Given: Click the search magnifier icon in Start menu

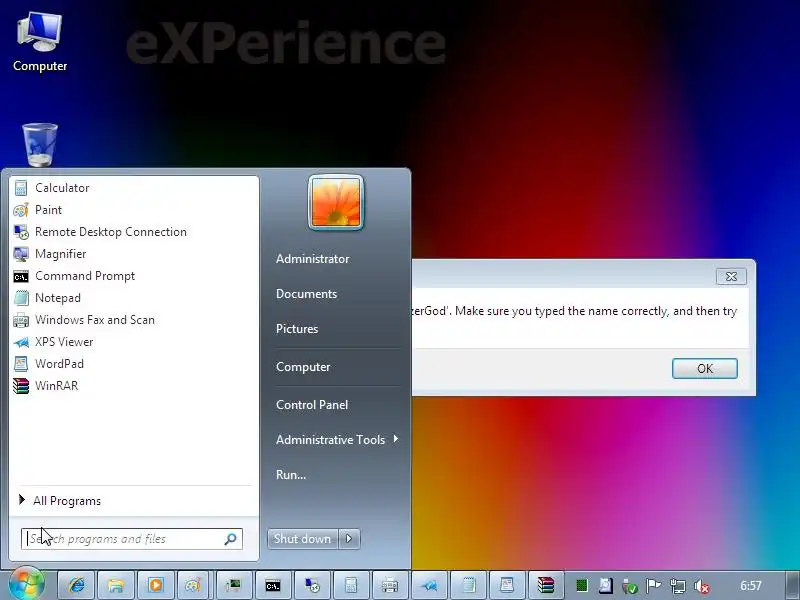Looking at the screenshot, I should coord(231,539).
